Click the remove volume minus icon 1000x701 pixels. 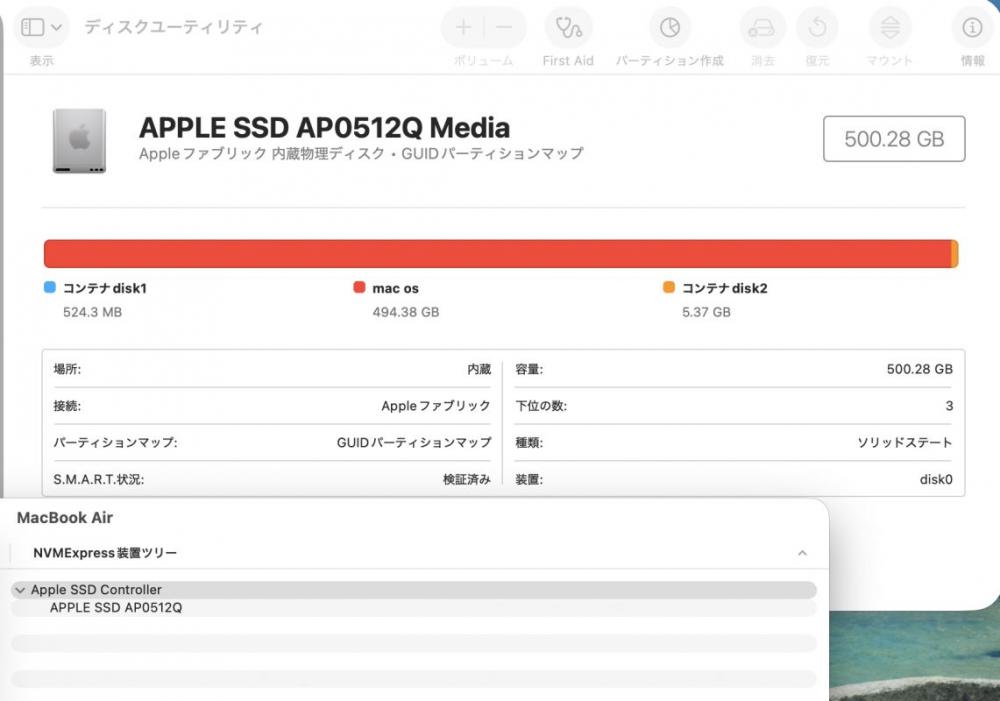(505, 28)
